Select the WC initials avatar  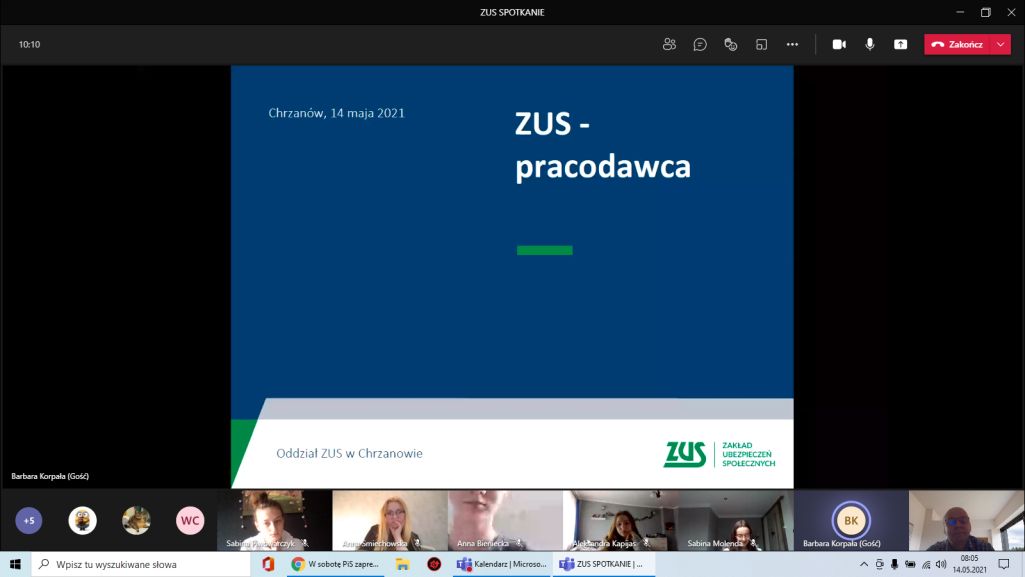coord(190,521)
